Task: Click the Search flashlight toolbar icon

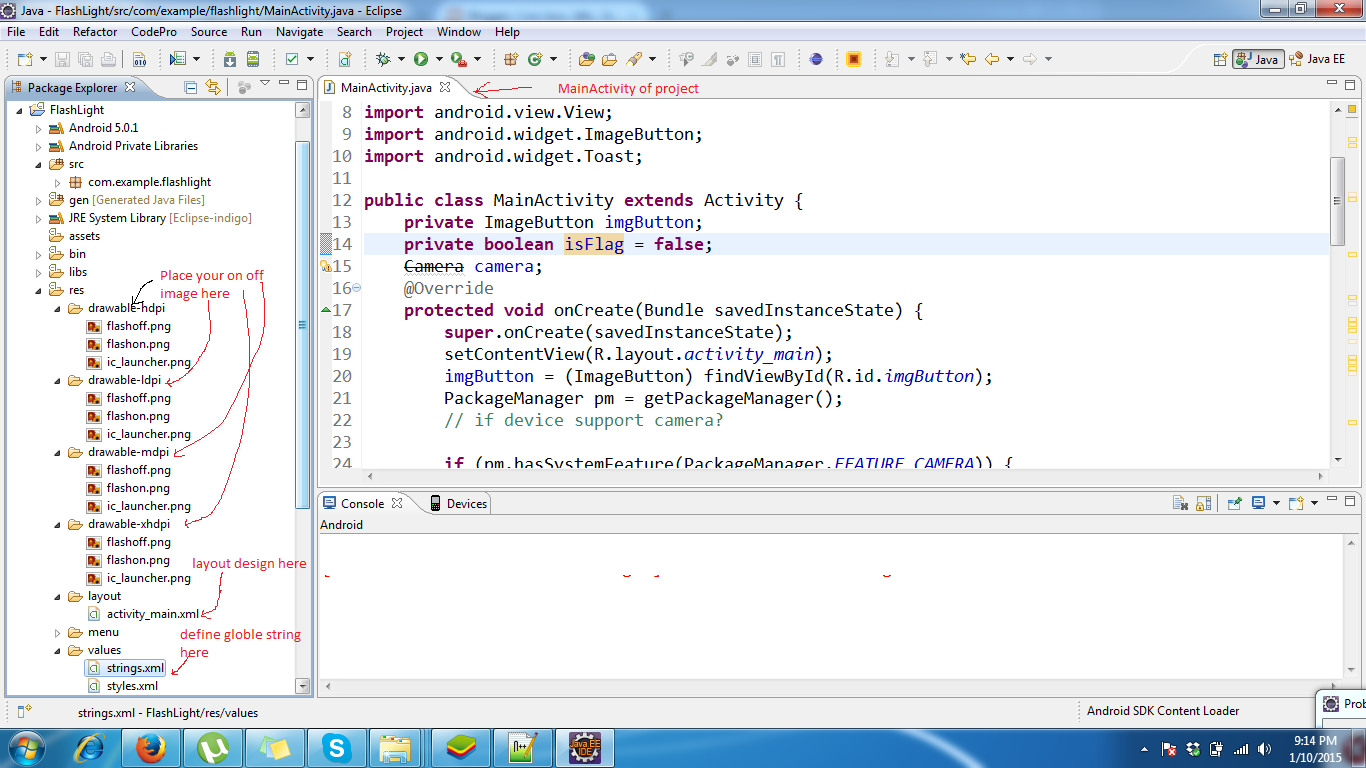Action: pos(635,59)
